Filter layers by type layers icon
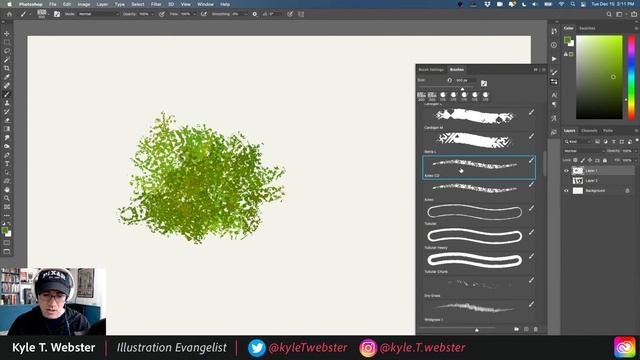The width and height of the screenshot is (640, 360). point(614,142)
